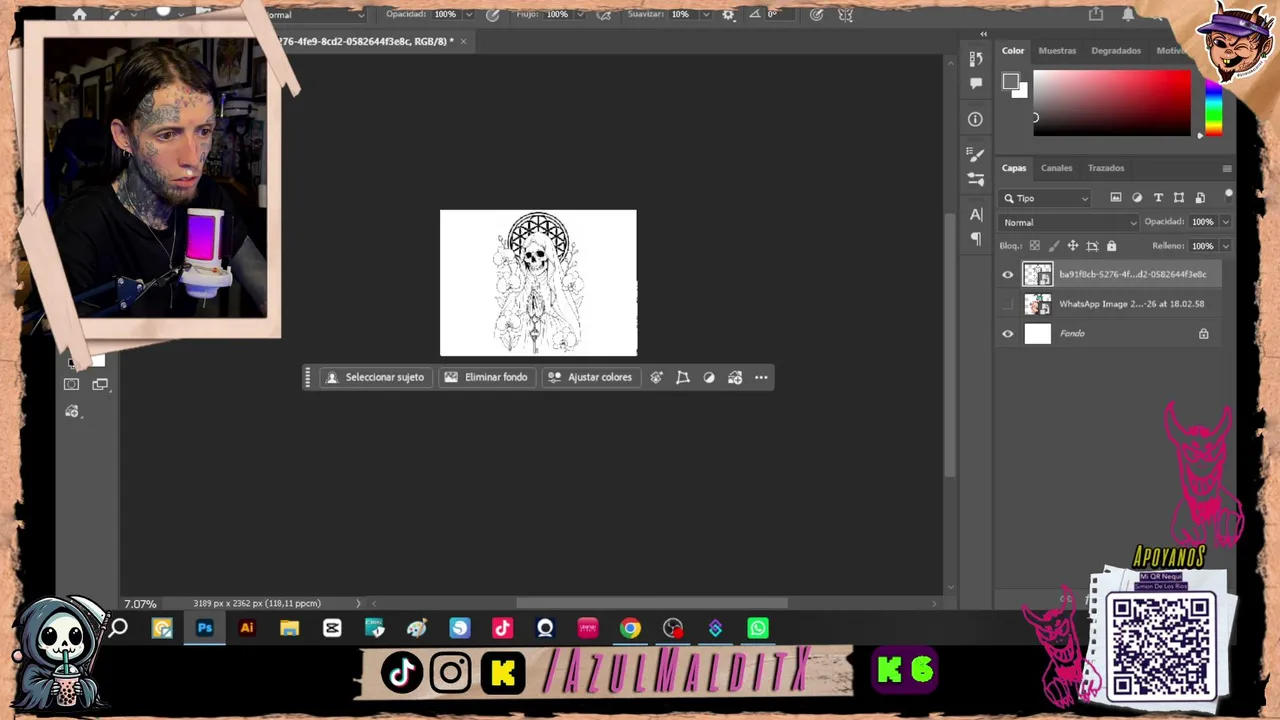Viewport: 1280px width, 720px height.
Task: Lock image pixels brush icon
Action: tap(1054, 246)
